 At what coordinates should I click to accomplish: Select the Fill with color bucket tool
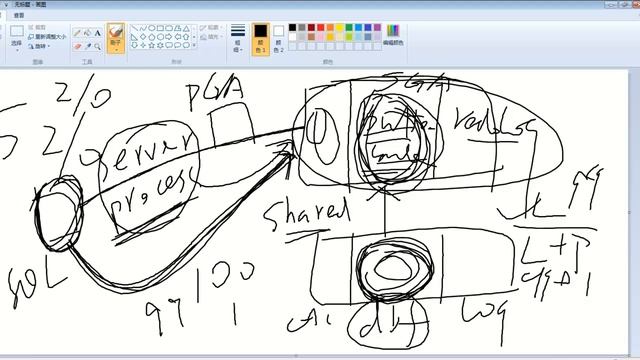click(x=87, y=33)
